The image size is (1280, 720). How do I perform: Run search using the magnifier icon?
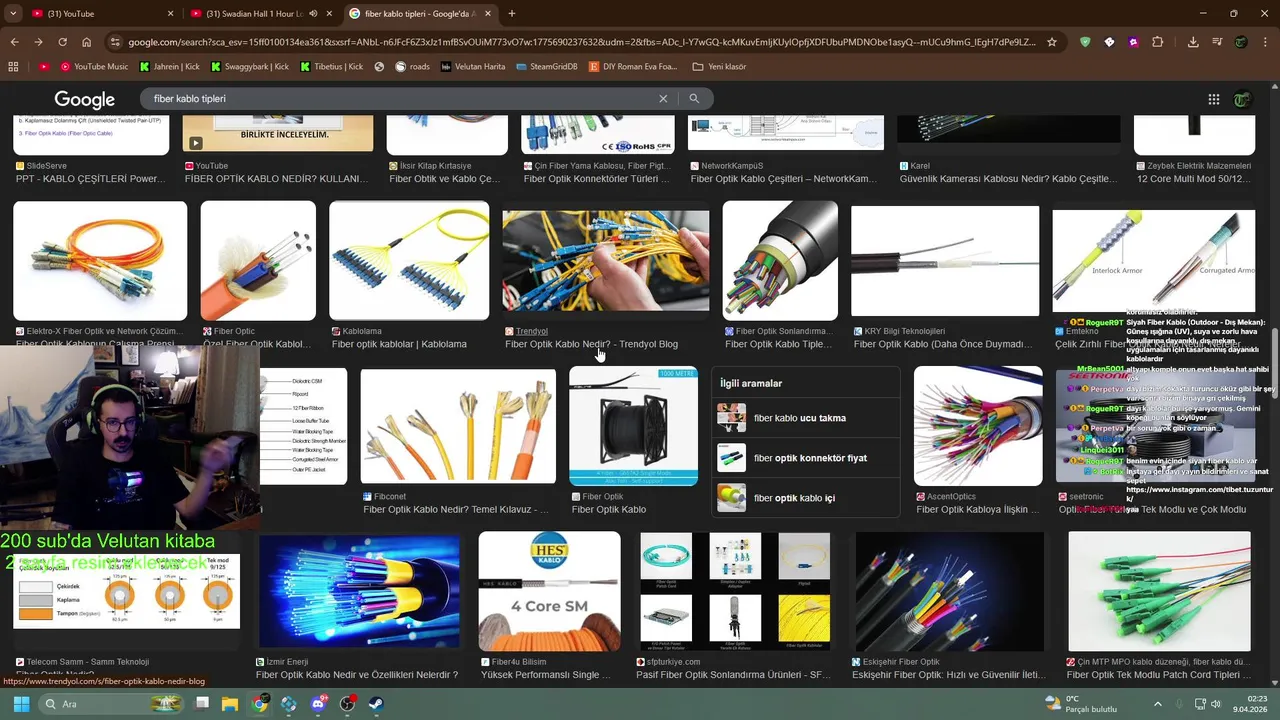(694, 98)
